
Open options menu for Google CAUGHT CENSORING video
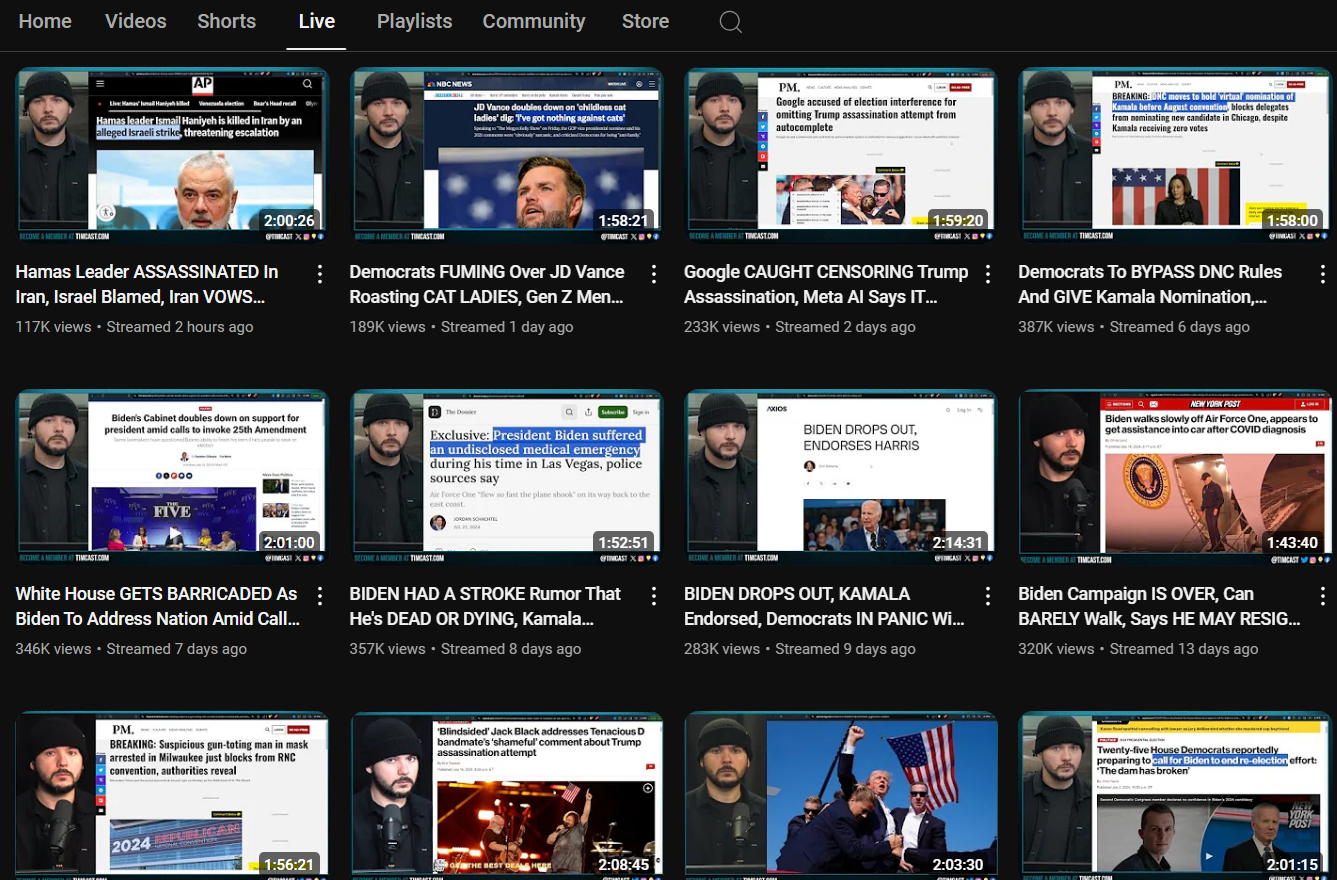tap(988, 274)
